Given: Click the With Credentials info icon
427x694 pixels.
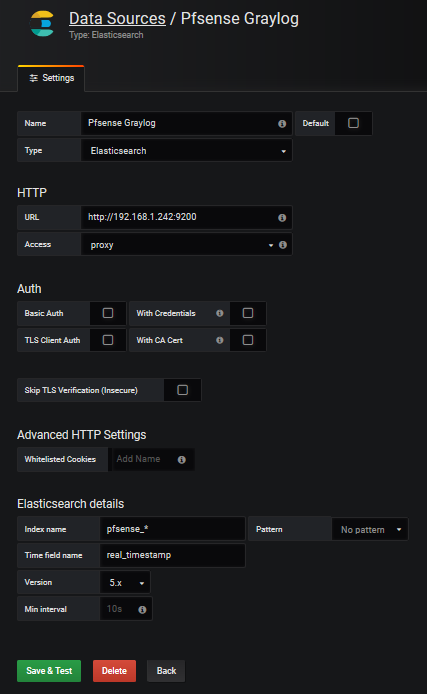Looking at the screenshot, I should [x=219, y=313].
